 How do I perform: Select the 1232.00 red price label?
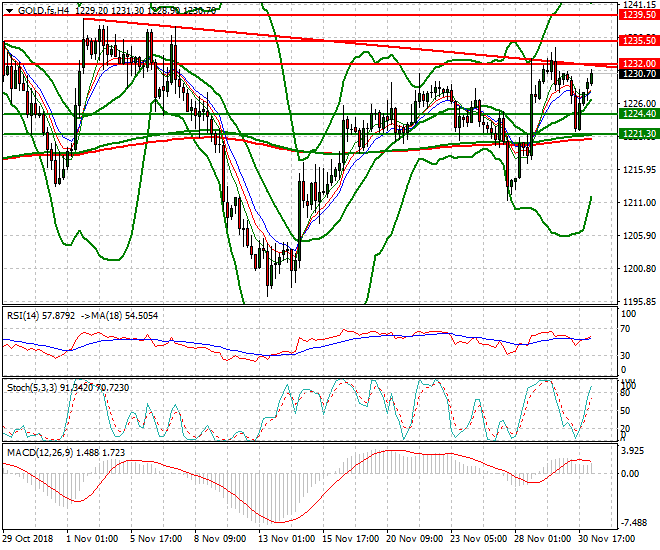point(639,64)
